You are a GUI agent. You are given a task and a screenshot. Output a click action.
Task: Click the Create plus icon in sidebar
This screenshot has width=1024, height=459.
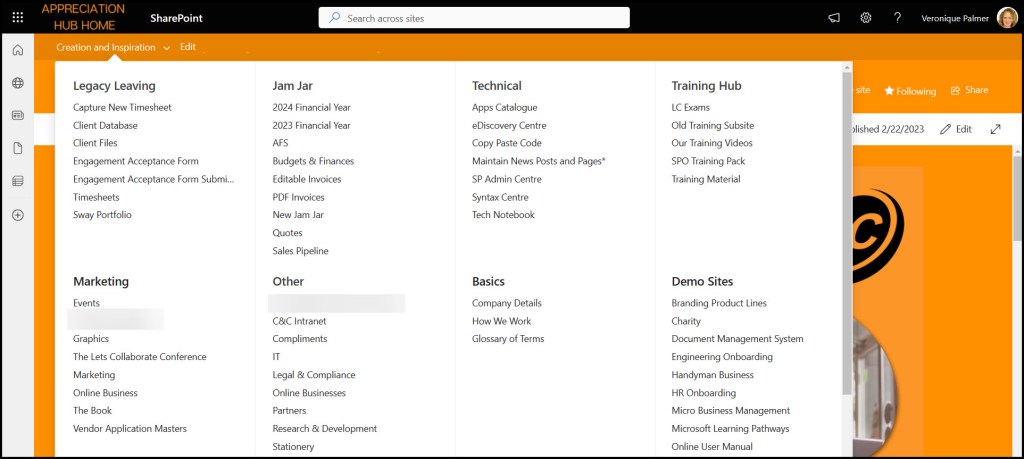[17, 214]
